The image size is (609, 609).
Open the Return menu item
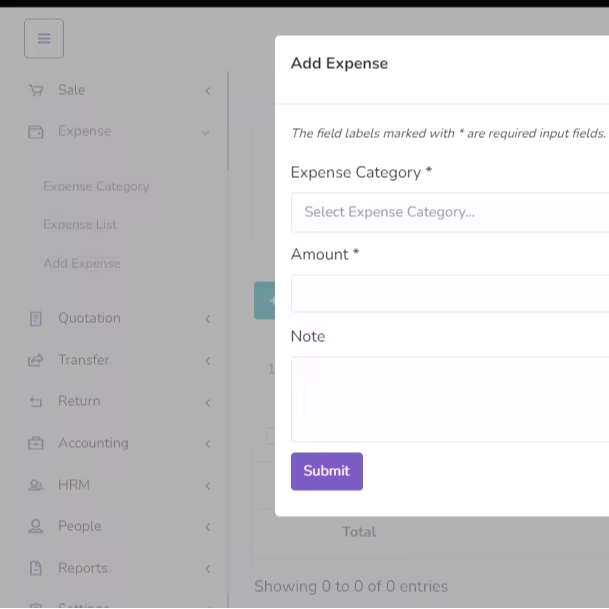[x=79, y=401]
